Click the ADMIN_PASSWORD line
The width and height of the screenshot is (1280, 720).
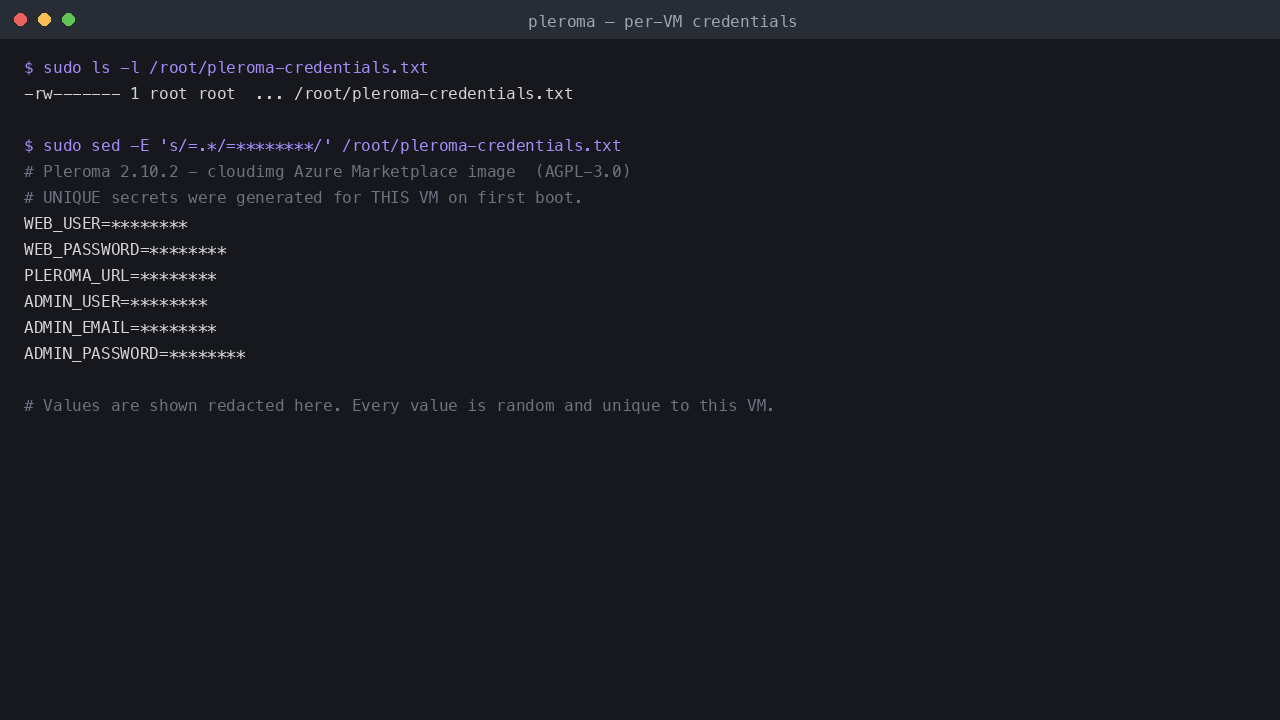point(135,354)
